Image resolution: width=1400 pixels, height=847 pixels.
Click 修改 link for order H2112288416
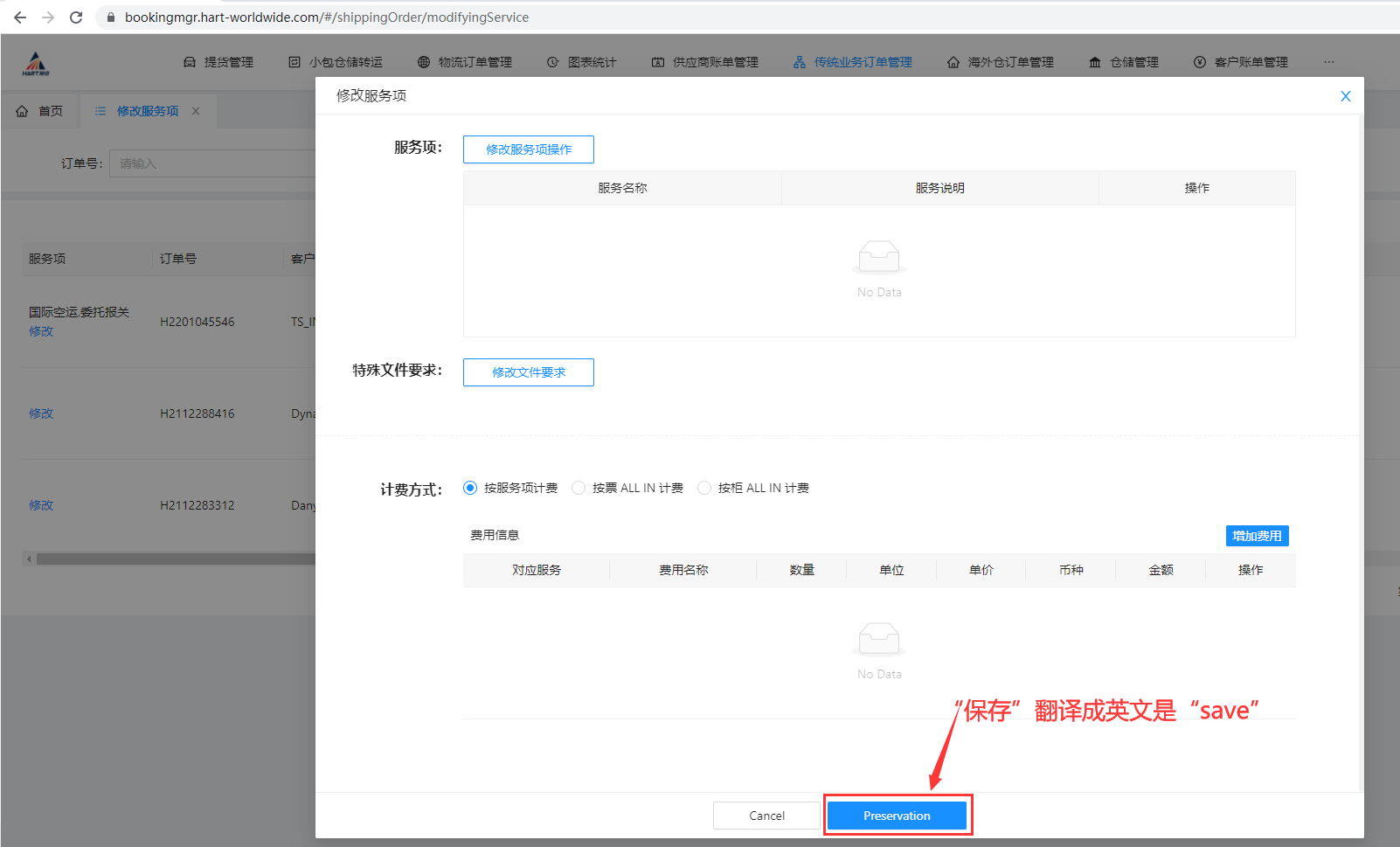pyautogui.click(x=41, y=413)
